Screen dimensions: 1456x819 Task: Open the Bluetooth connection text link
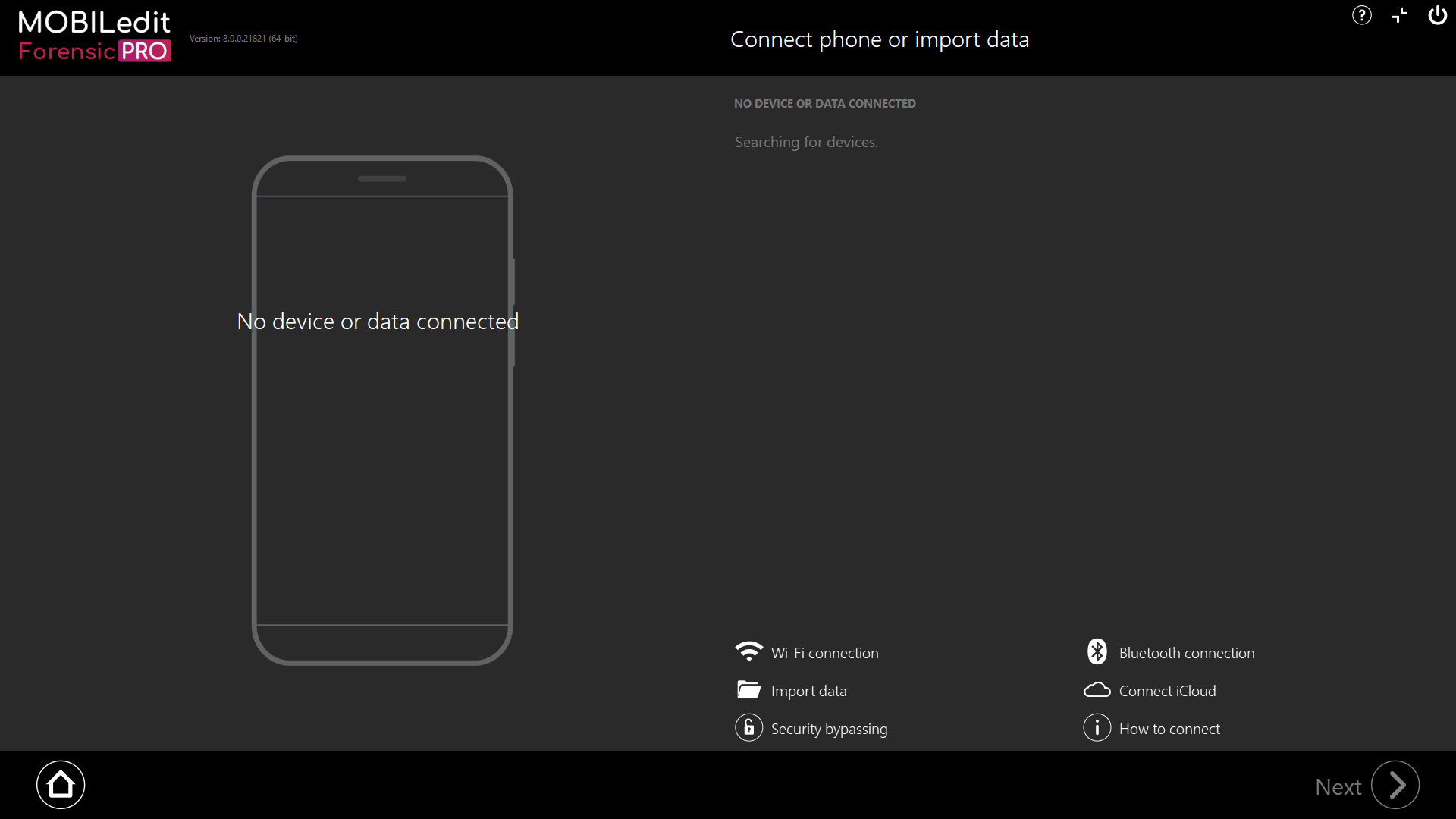pos(1186,653)
